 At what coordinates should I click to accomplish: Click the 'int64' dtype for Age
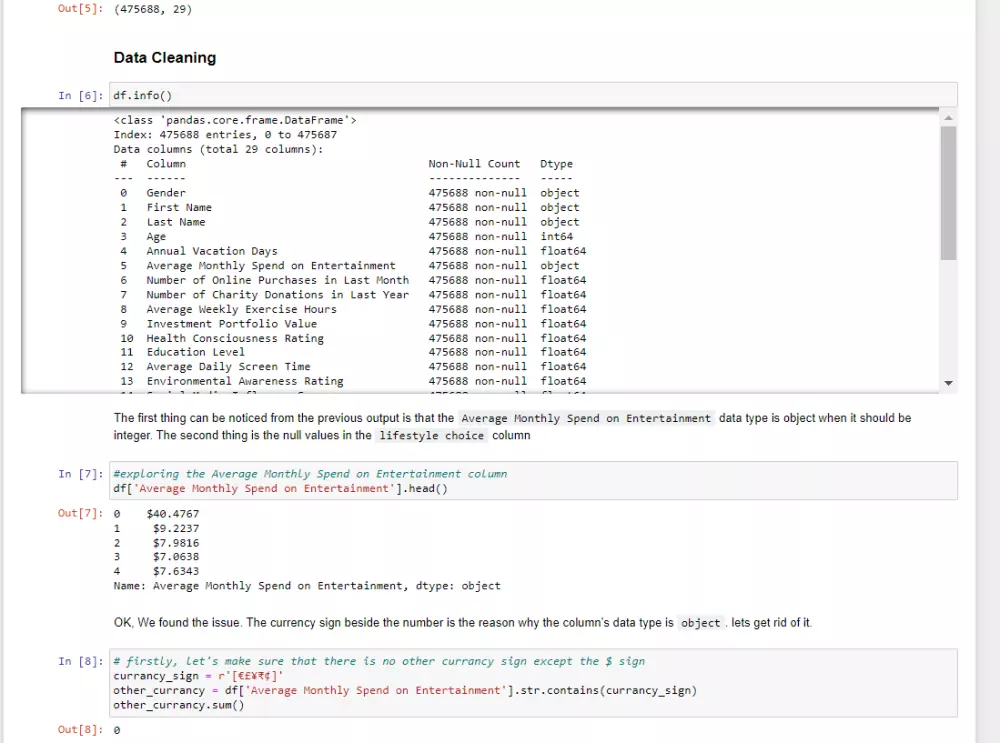[556, 237]
